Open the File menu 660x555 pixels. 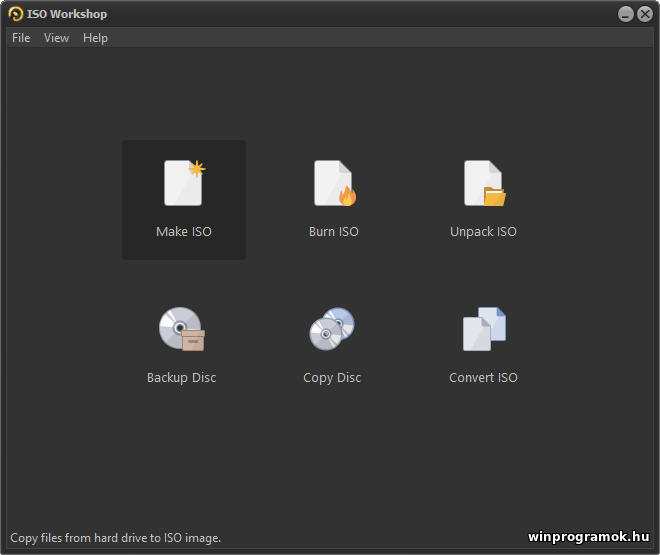pyautogui.click(x=21, y=38)
